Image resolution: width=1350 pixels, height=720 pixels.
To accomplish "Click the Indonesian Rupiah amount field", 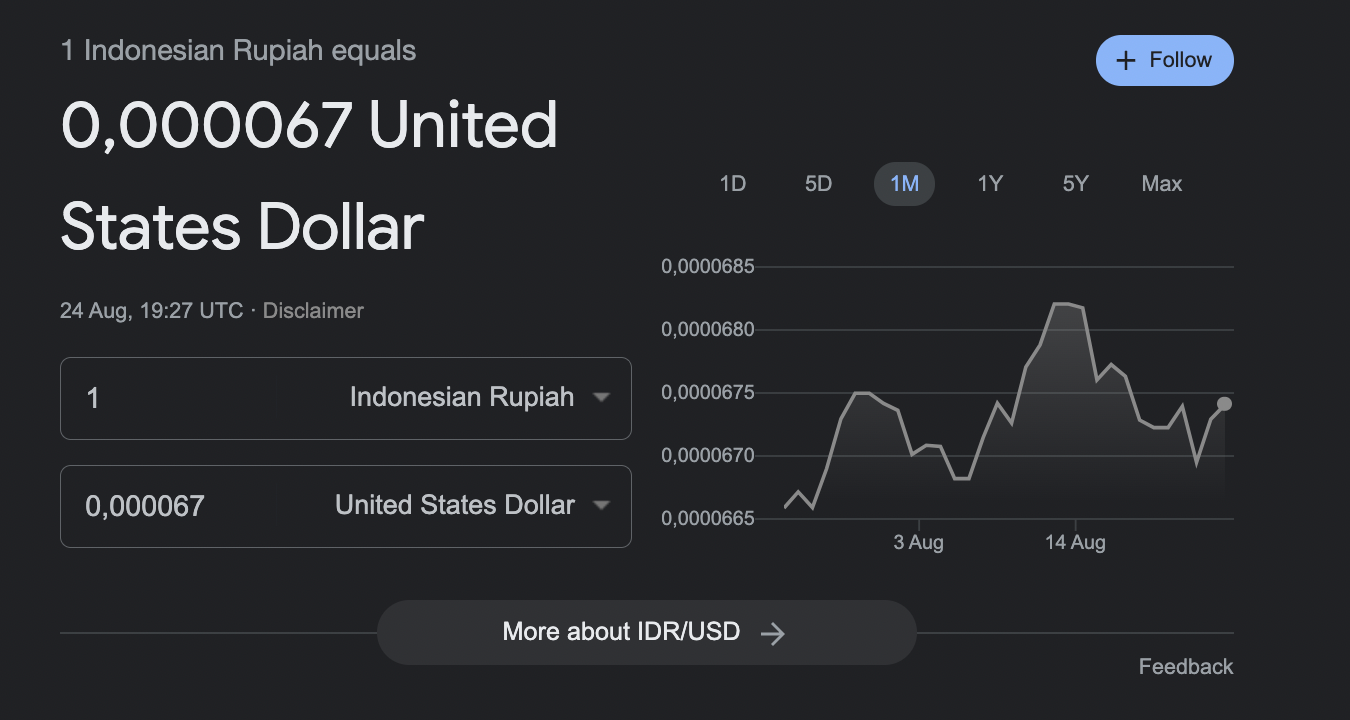I will (x=200, y=398).
